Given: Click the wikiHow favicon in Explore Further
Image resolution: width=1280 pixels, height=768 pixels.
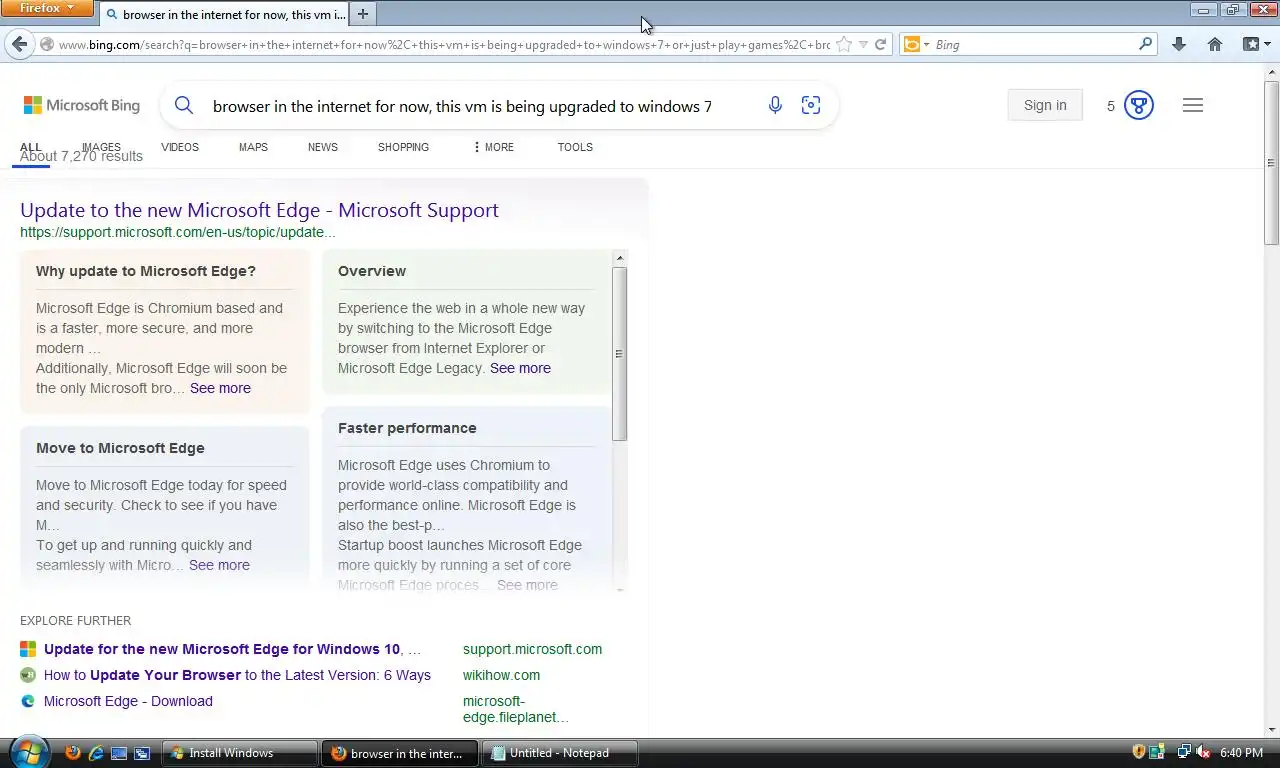Looking at the screenshot, I should click(28, 675).
